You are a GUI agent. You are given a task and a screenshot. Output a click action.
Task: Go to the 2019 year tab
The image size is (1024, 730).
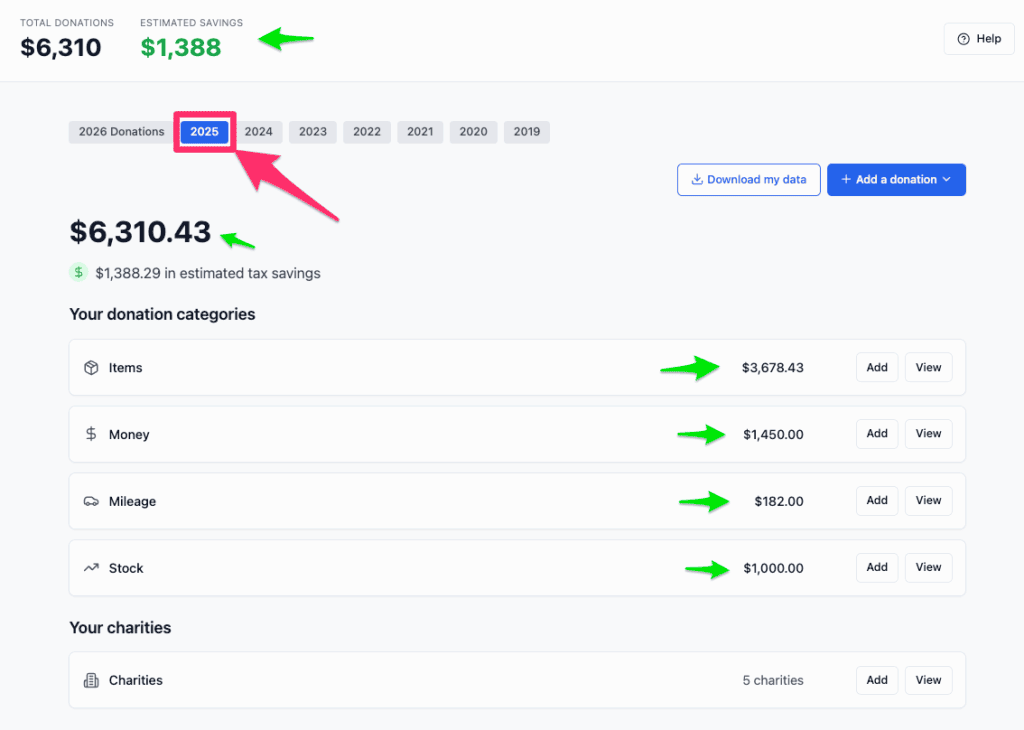[526, 132]
